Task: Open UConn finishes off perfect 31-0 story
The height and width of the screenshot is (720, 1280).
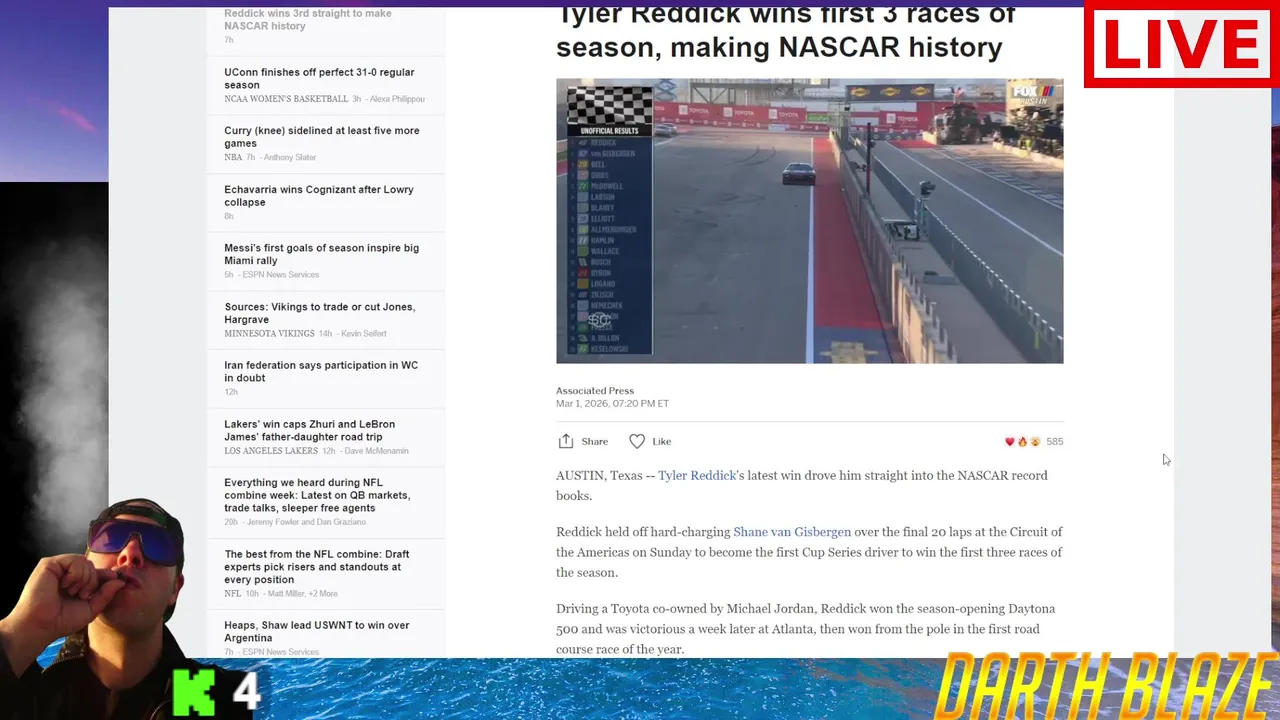Action: (319, 78)
